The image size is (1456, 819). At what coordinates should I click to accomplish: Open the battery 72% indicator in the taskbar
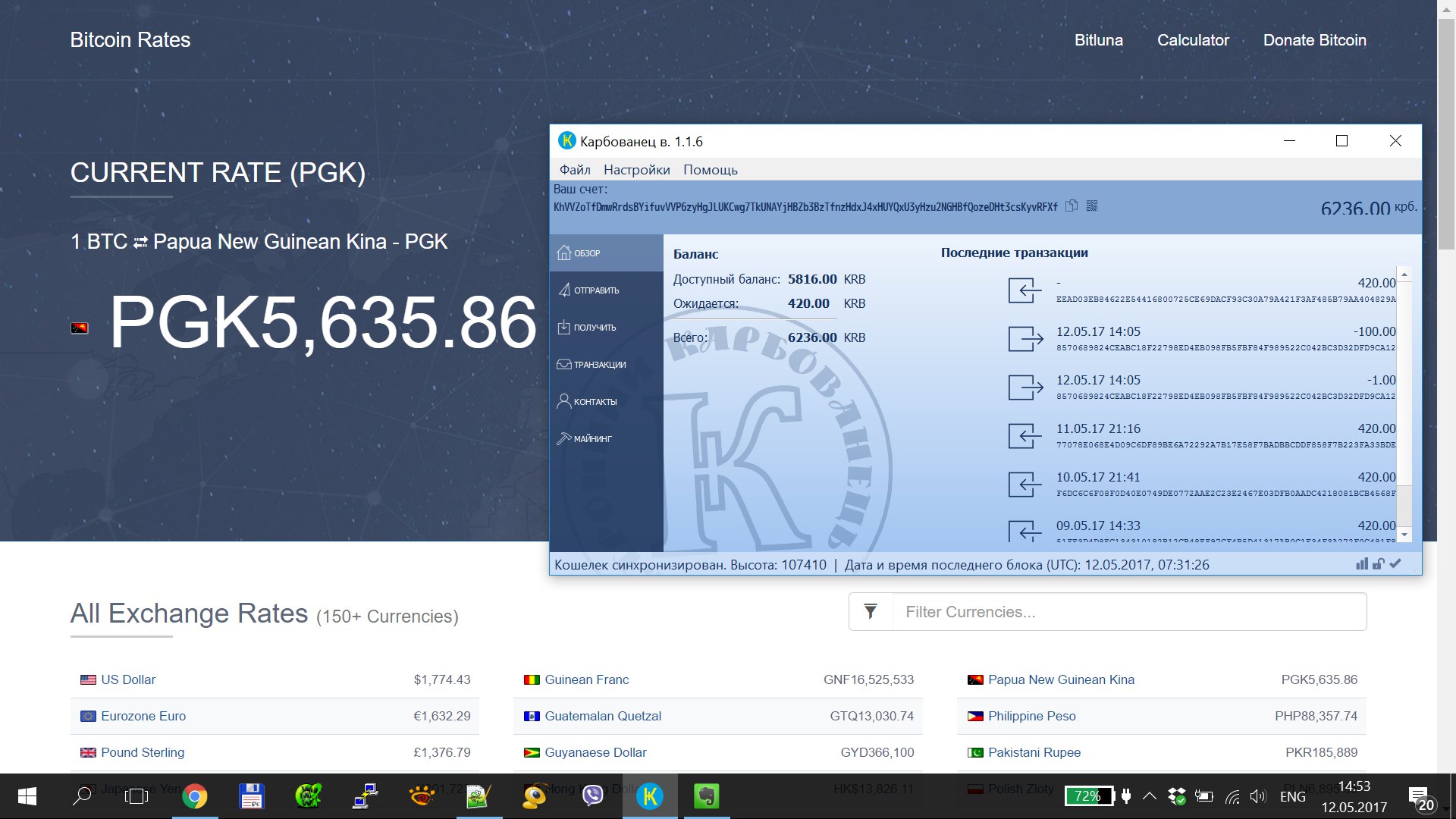pos(1090,796)
